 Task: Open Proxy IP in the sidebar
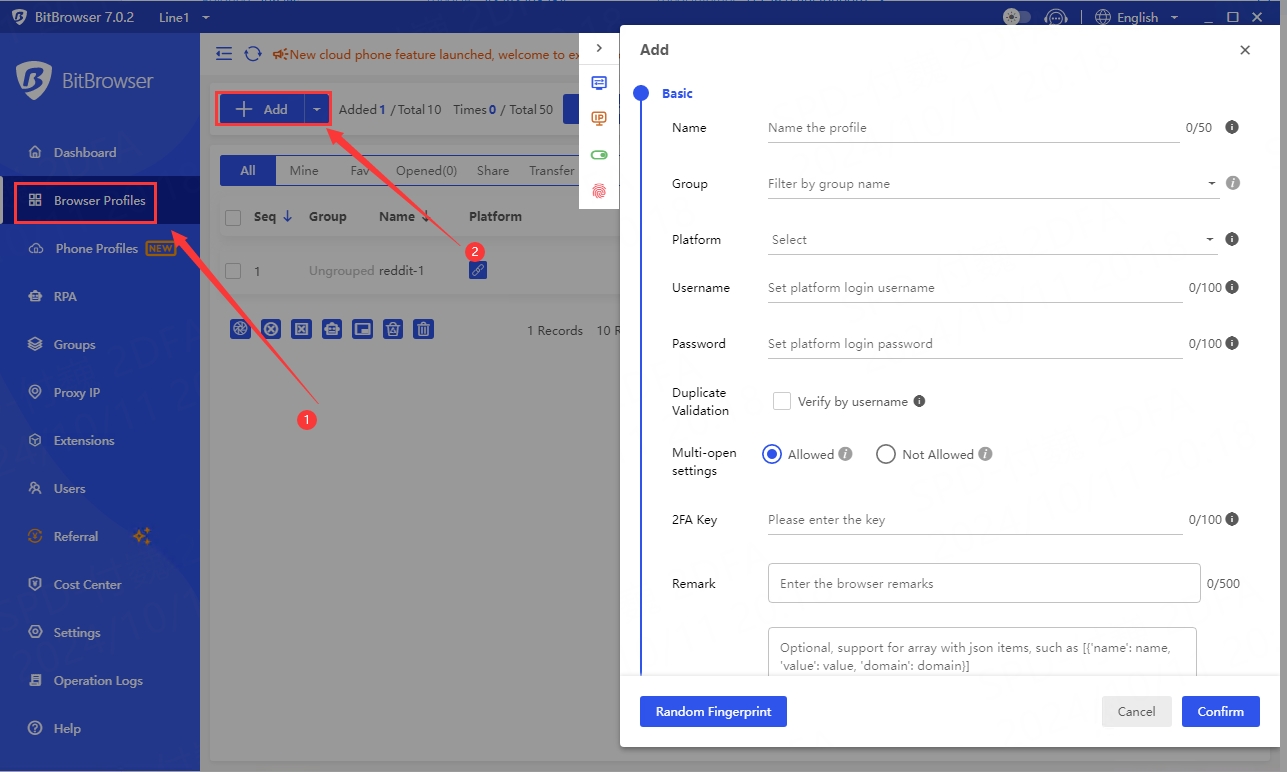[77, 392]
